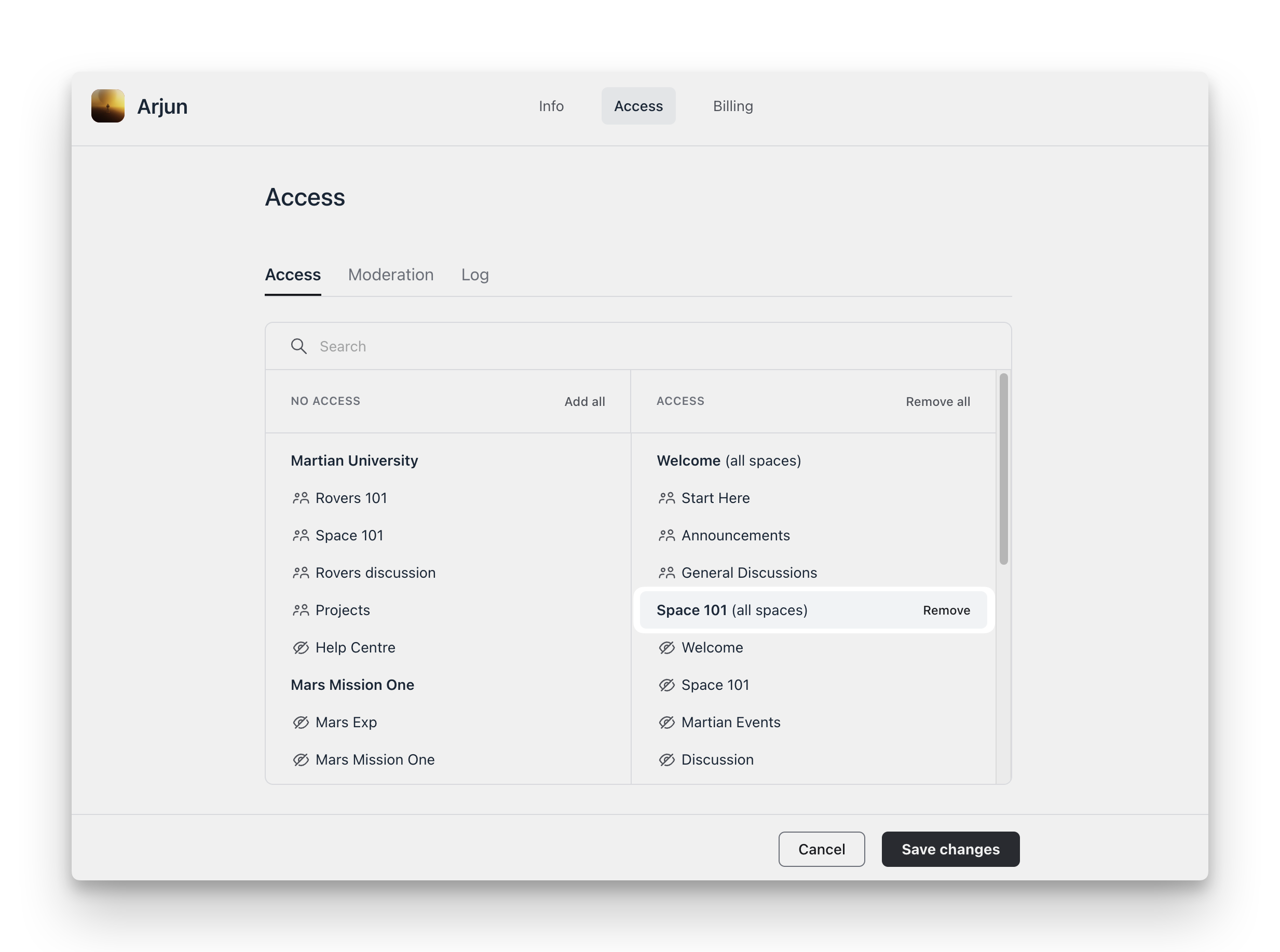The image size is (1280, 952).
Task: Click the private icon beside Martian Events
Action: point(667,722)
